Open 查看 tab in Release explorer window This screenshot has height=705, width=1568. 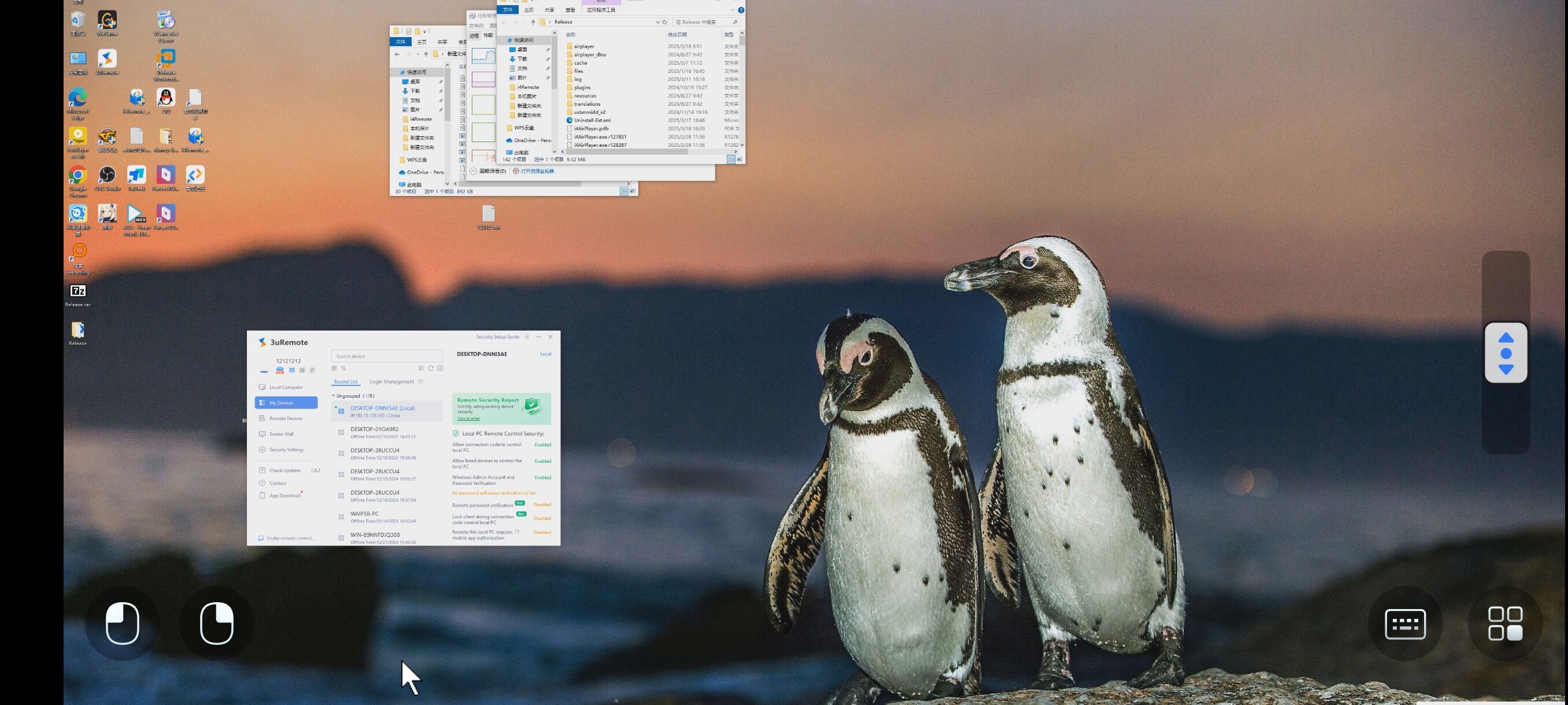coord(570,10)
